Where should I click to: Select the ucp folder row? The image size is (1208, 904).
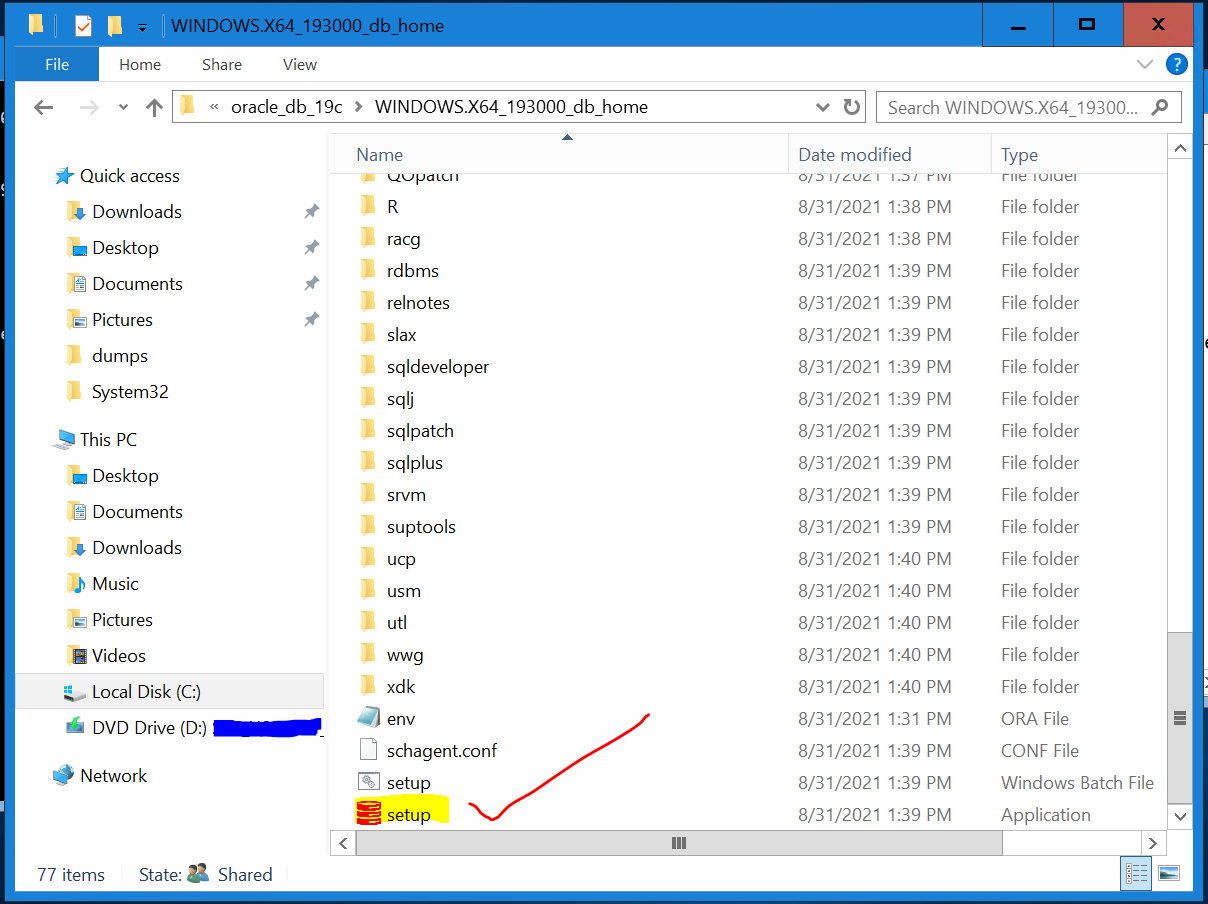tap(748, 558)
